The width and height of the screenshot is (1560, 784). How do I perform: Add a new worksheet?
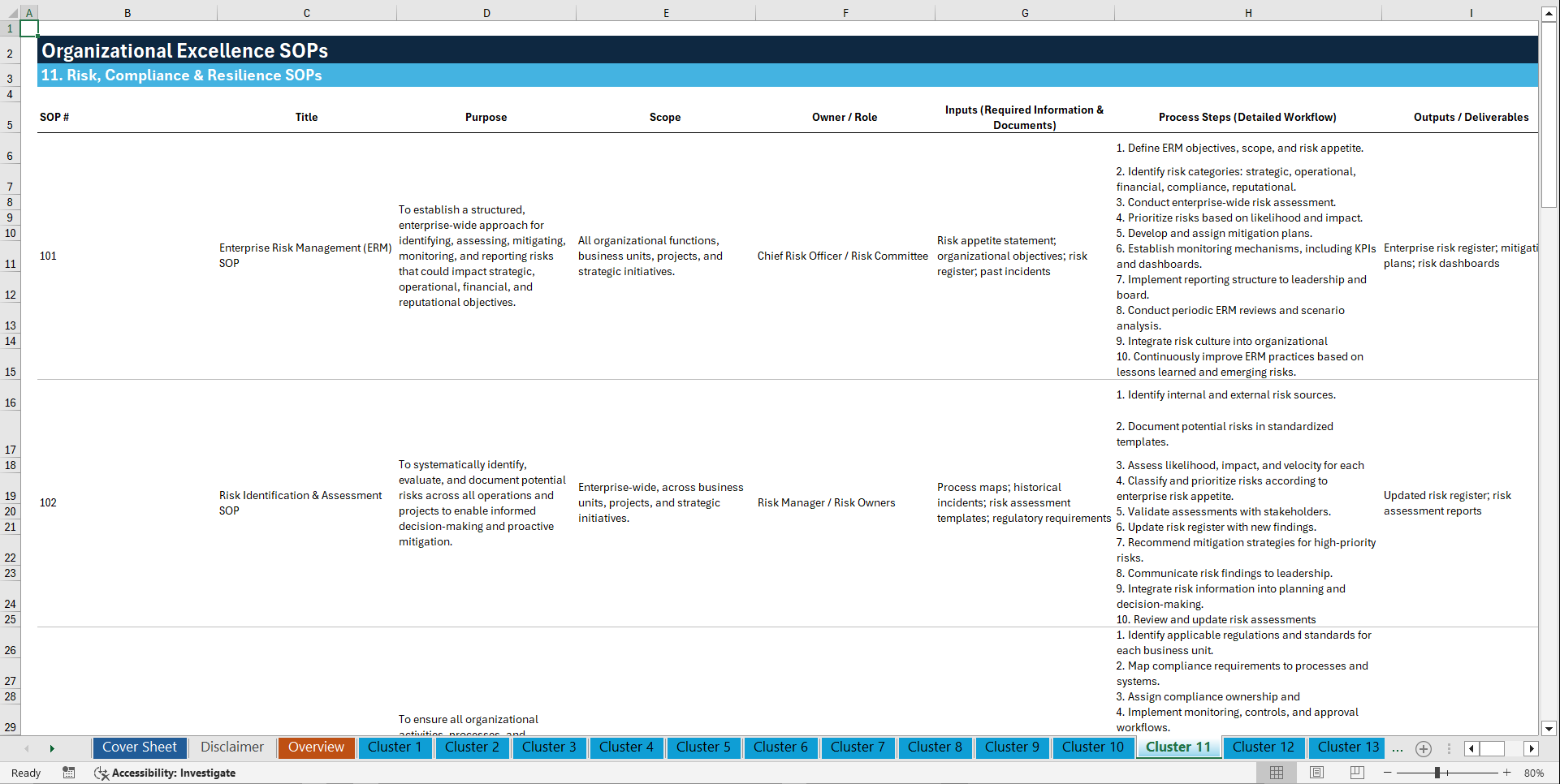point(1423,748)
